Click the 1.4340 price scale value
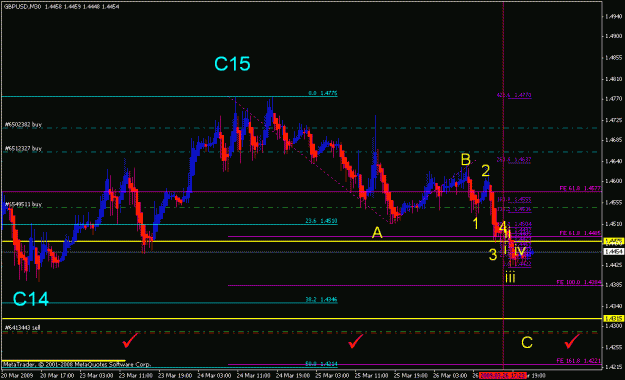Viewport: 625px width, 380px height. point(614,306)
